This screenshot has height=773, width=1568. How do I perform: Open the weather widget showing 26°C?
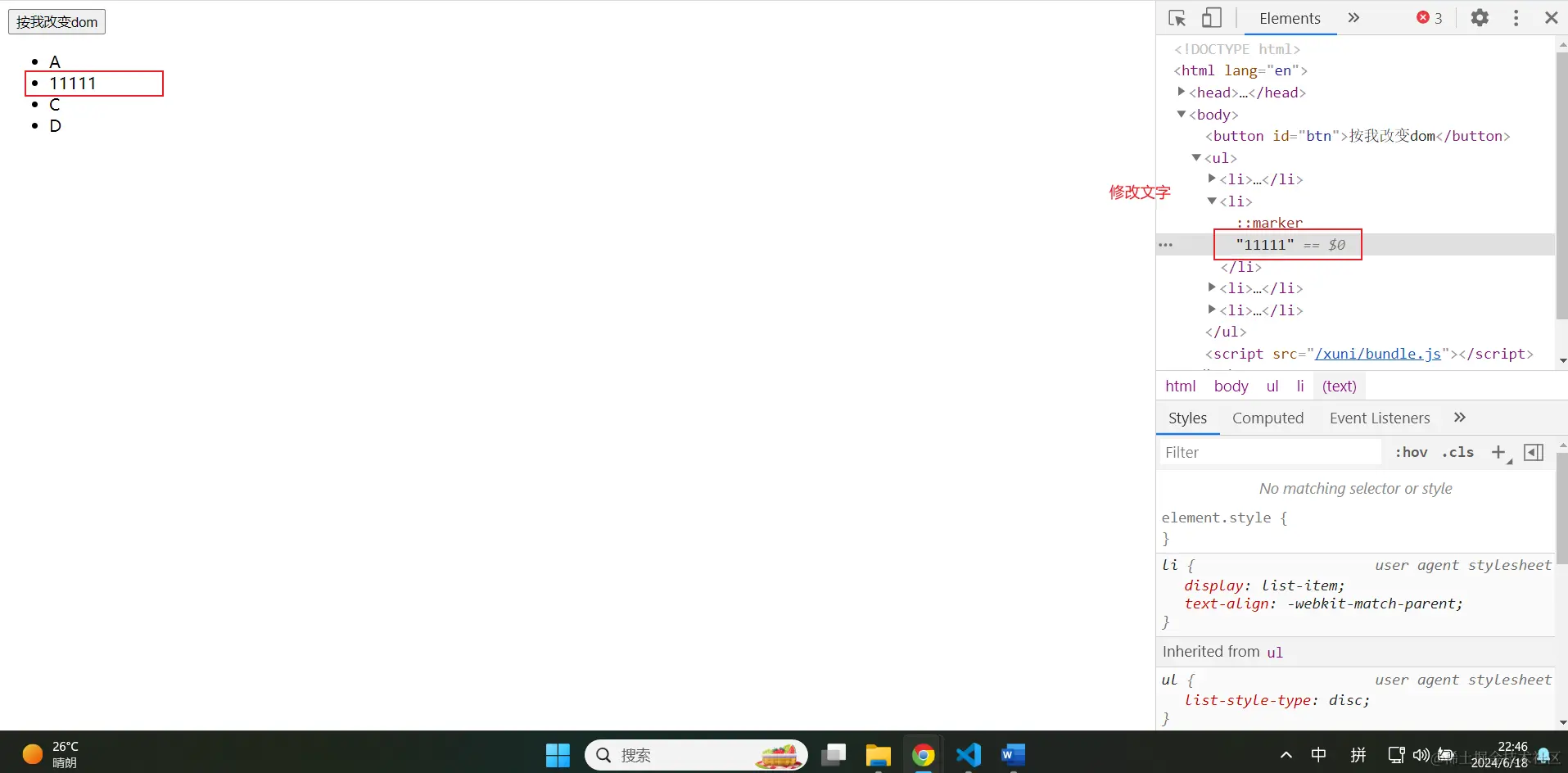(x=51, y=754)
